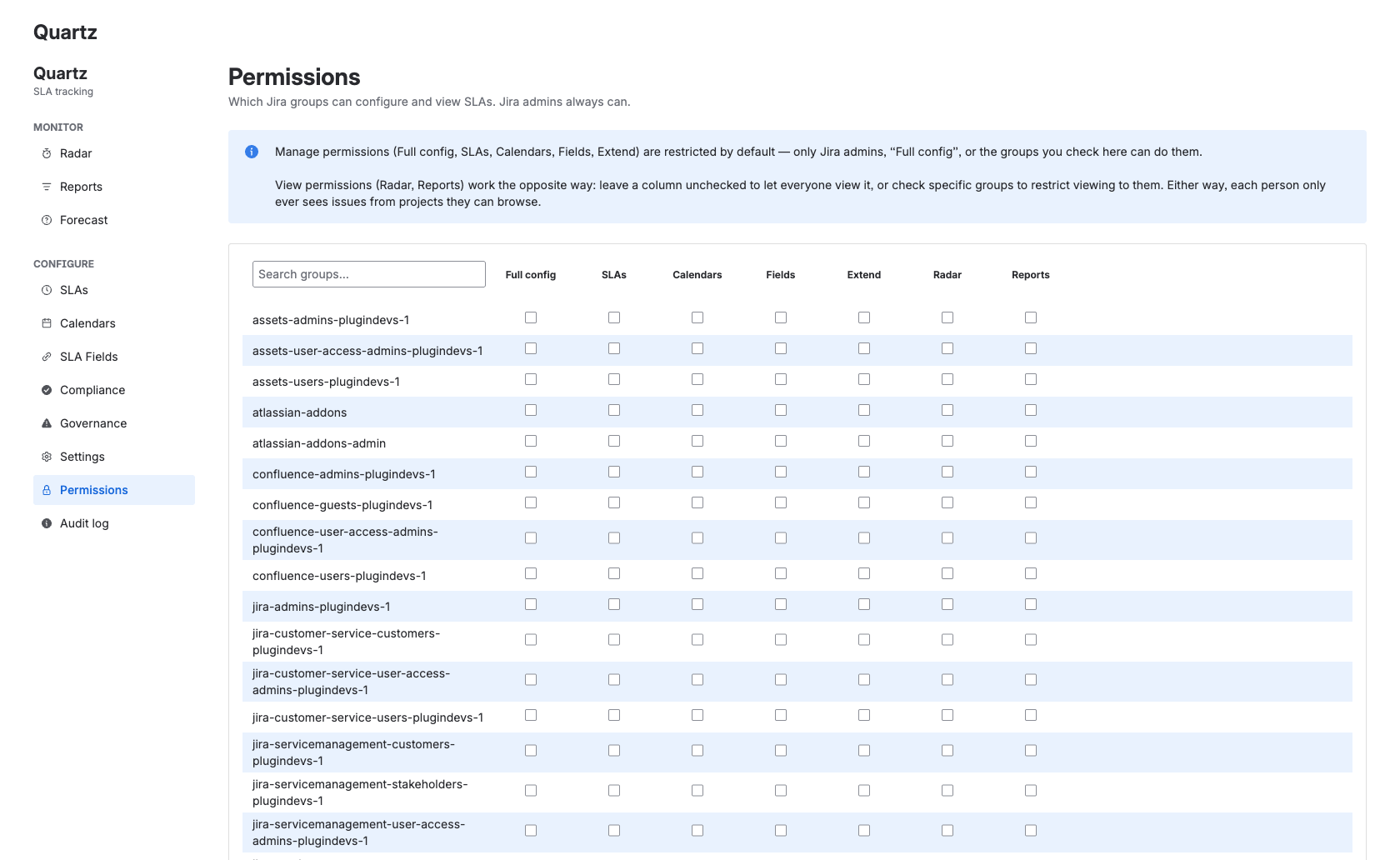Navigate to SLA Fields
Screen dimensions: 1400x860
[114, 357]
